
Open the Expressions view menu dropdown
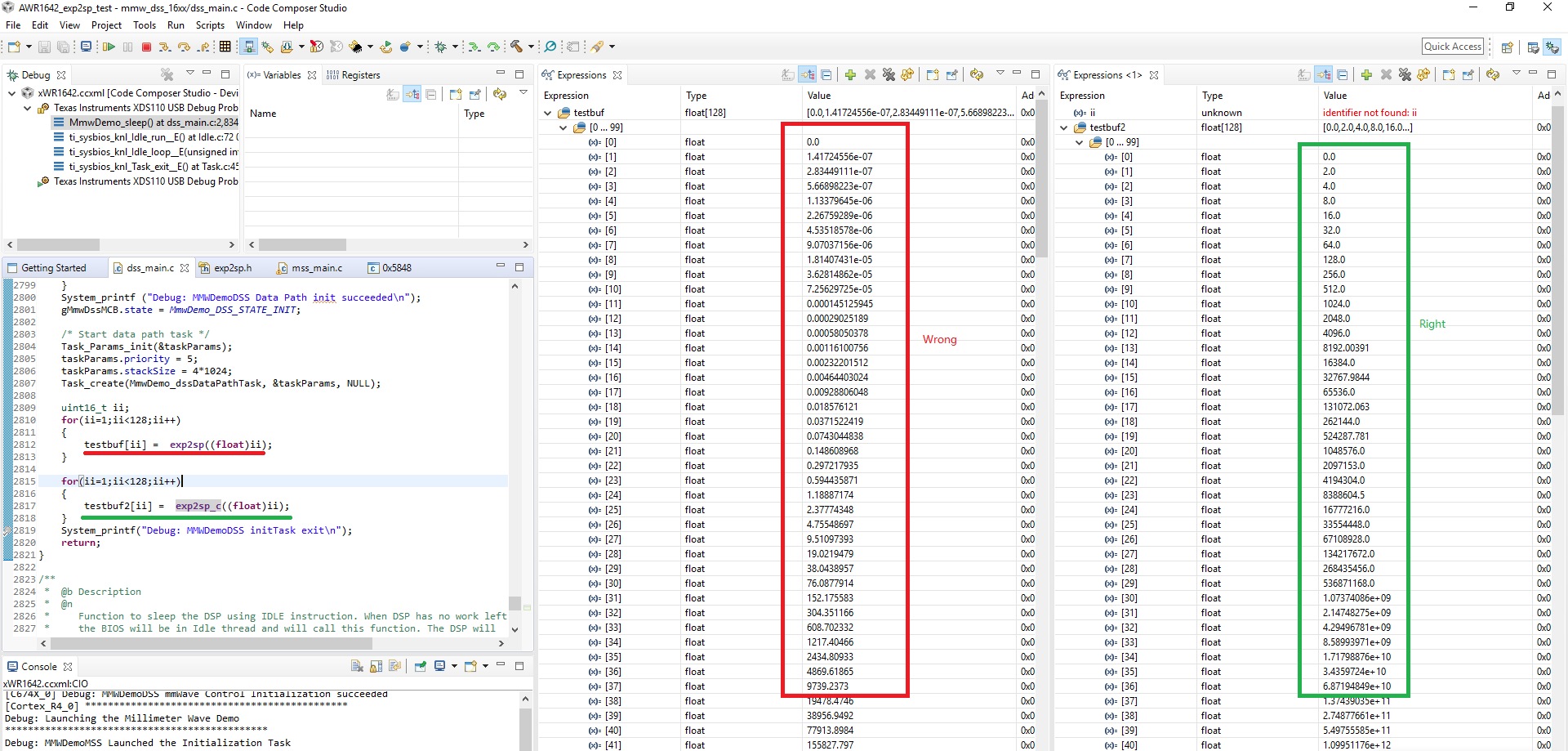click(1000, 74)
